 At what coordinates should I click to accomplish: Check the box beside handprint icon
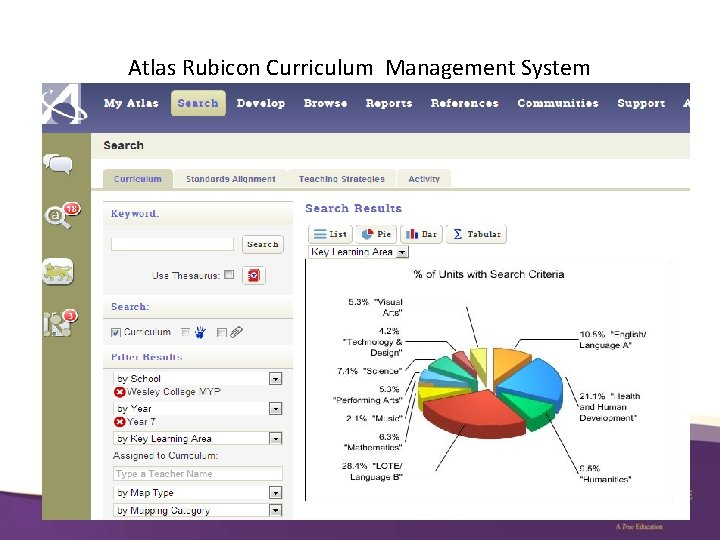[186, 332]
